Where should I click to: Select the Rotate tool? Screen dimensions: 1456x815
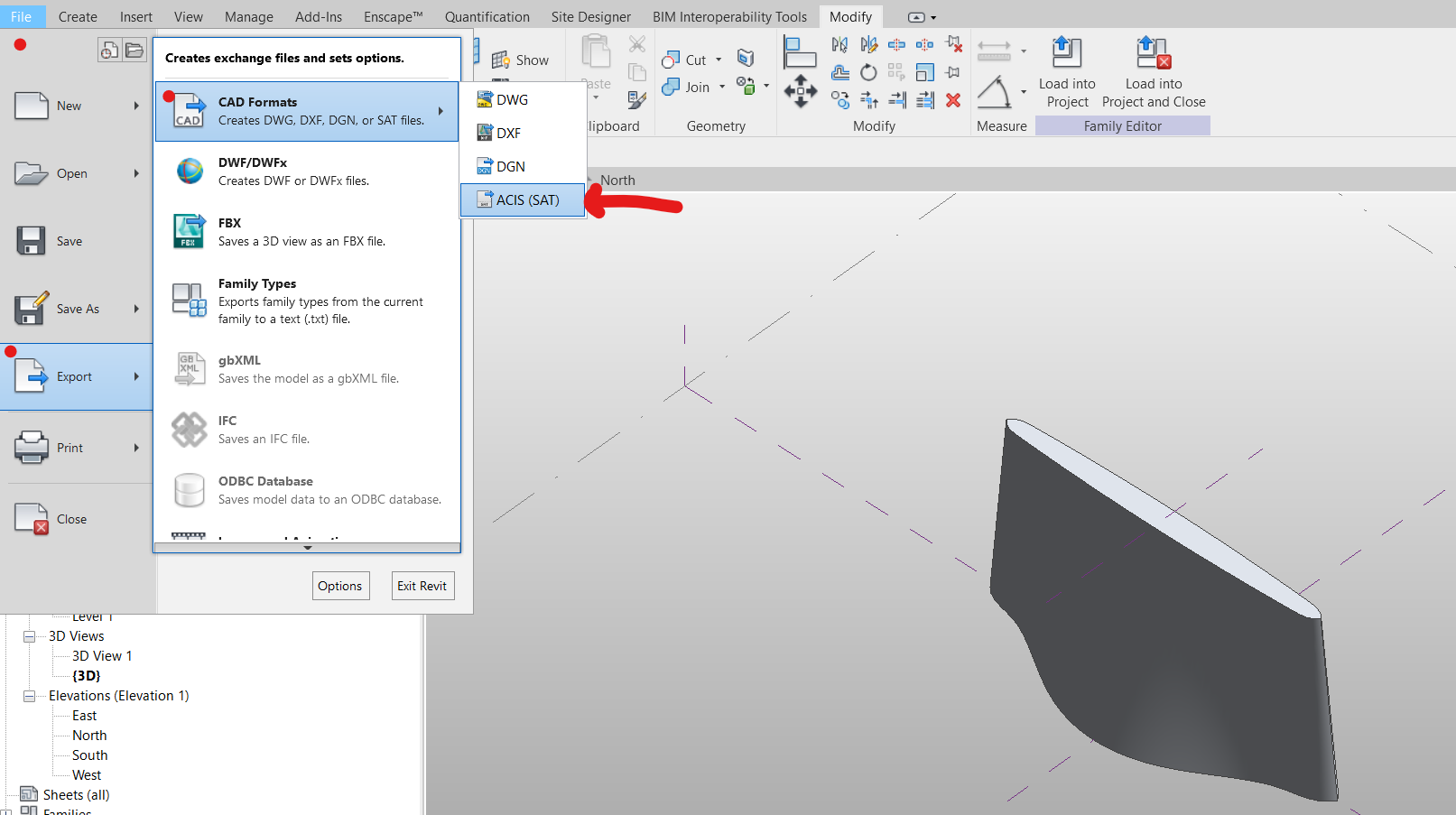(868, 72)
